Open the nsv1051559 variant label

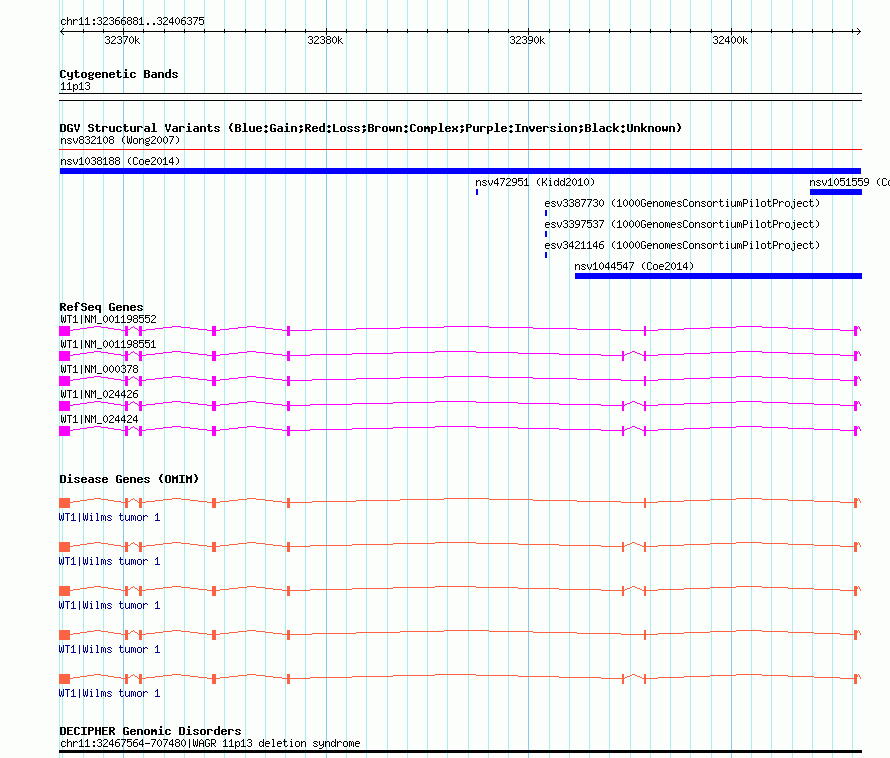[849, 182]
